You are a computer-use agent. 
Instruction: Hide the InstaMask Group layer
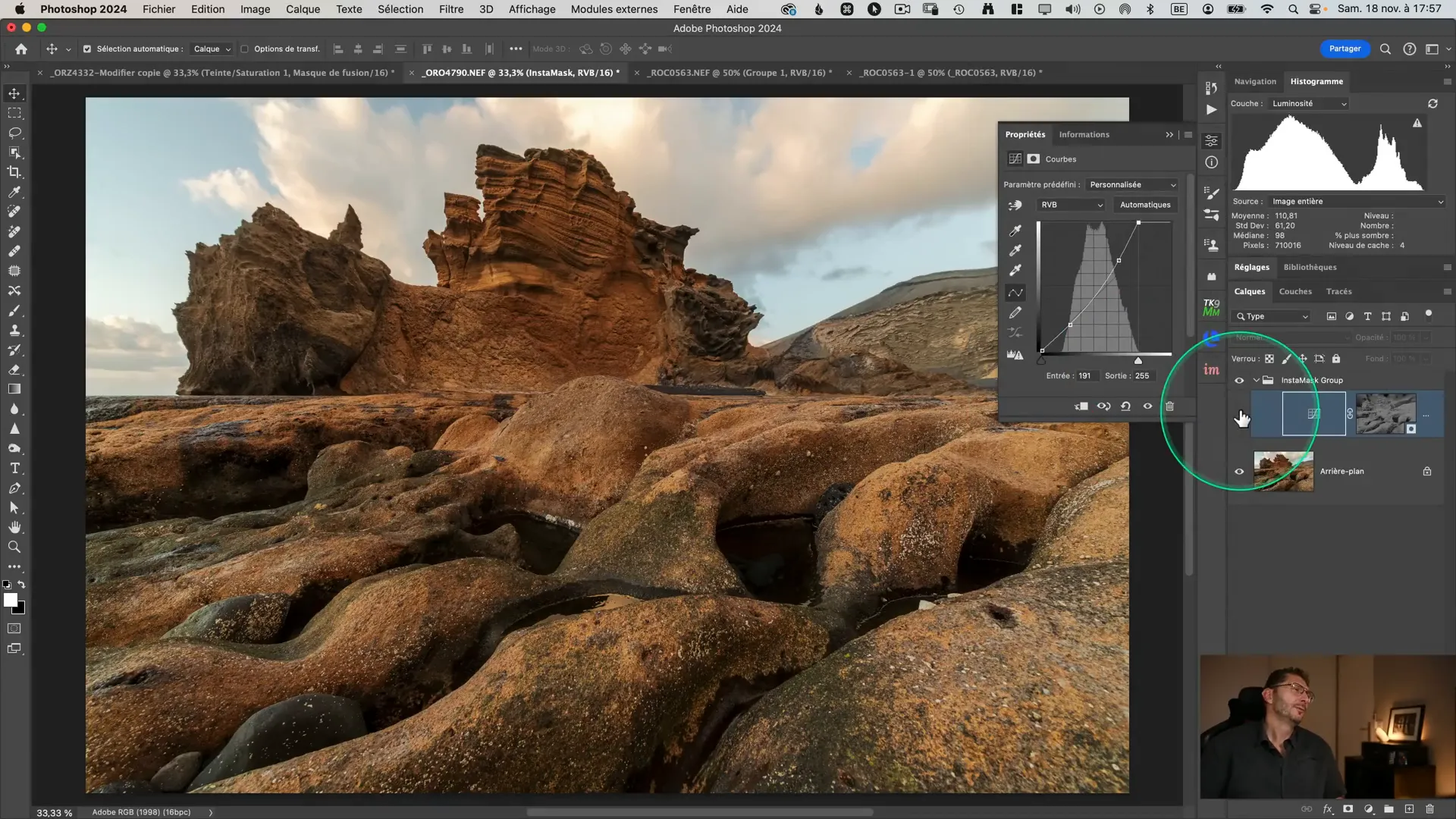click(1239, 381)
